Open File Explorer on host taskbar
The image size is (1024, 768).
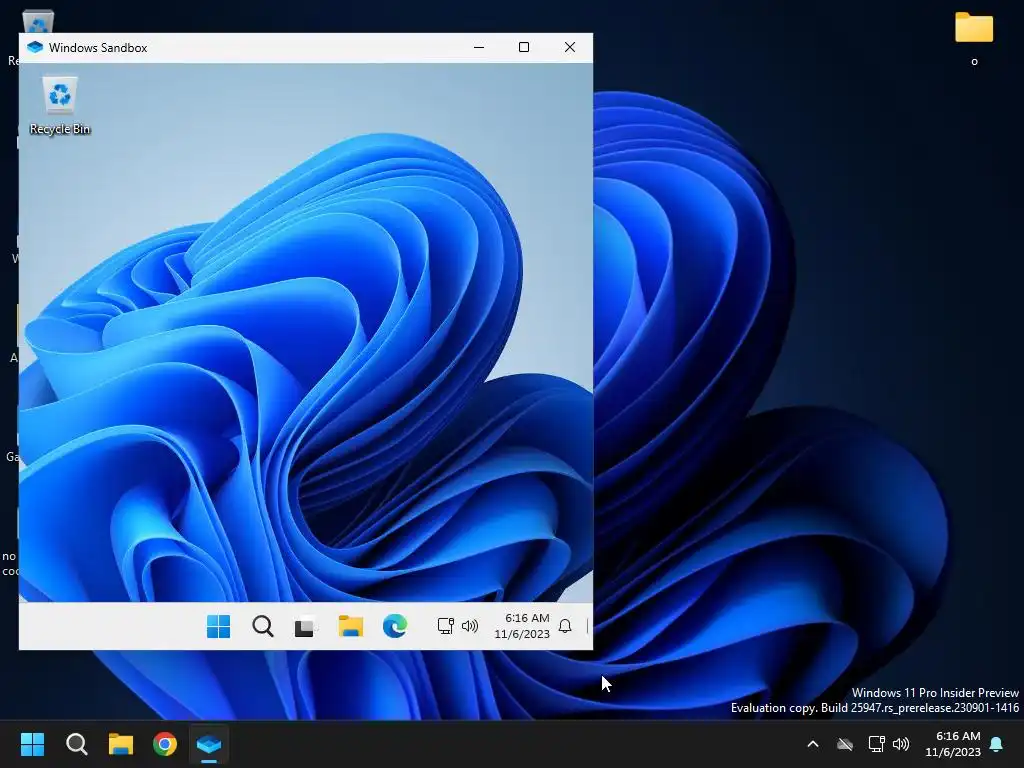121,744
